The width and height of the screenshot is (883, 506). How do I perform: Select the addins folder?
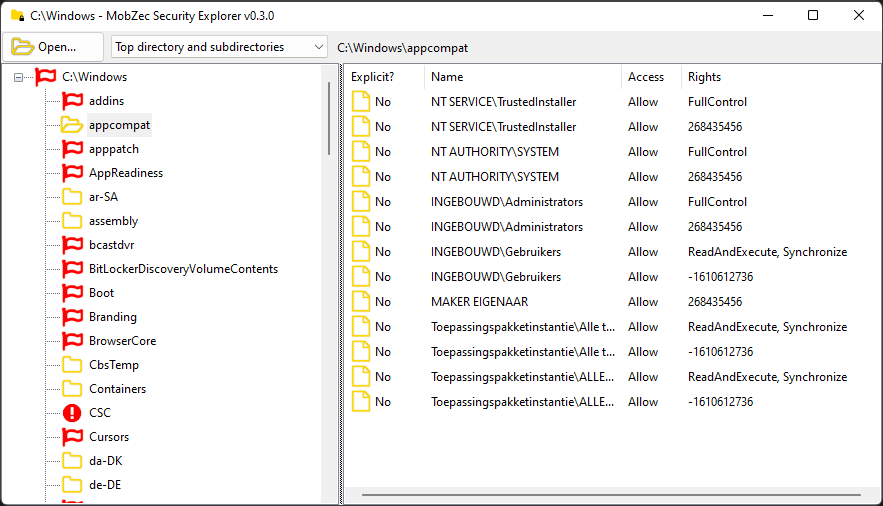pyautogui.click(x=106, y=101)
